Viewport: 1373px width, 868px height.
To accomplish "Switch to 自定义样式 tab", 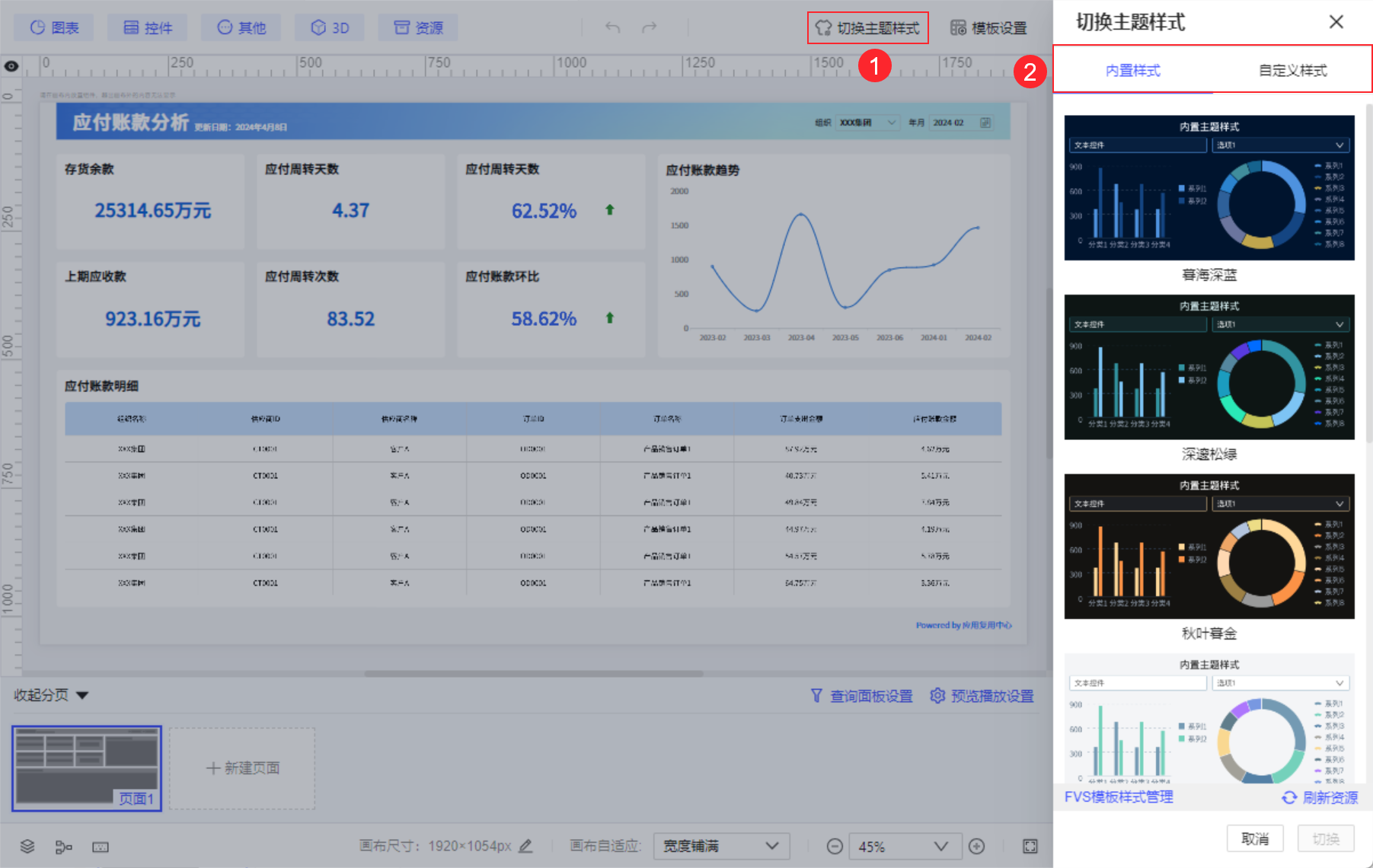I will point(1292,70).
